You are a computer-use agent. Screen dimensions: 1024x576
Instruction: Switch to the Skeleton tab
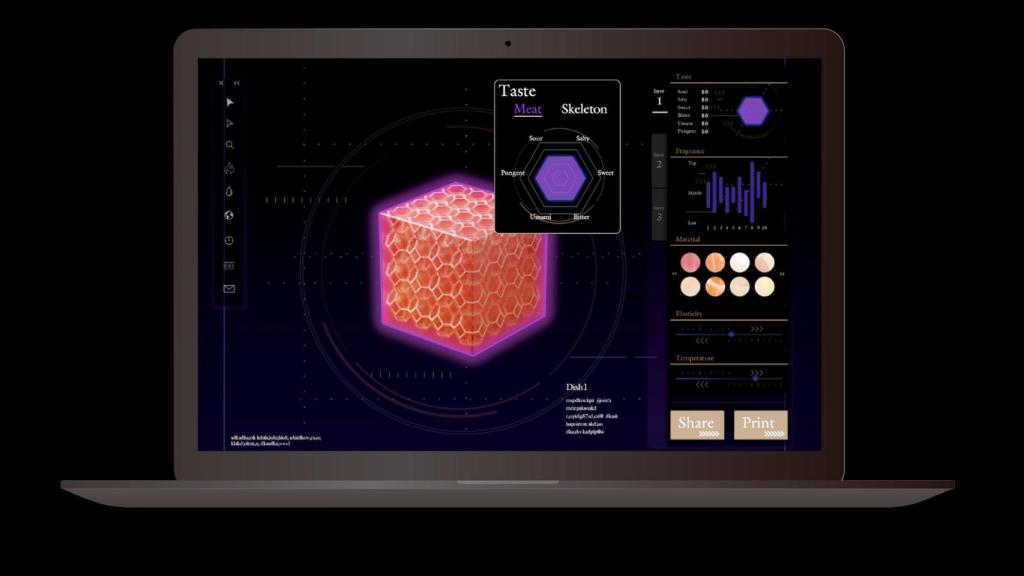[584, 109]
